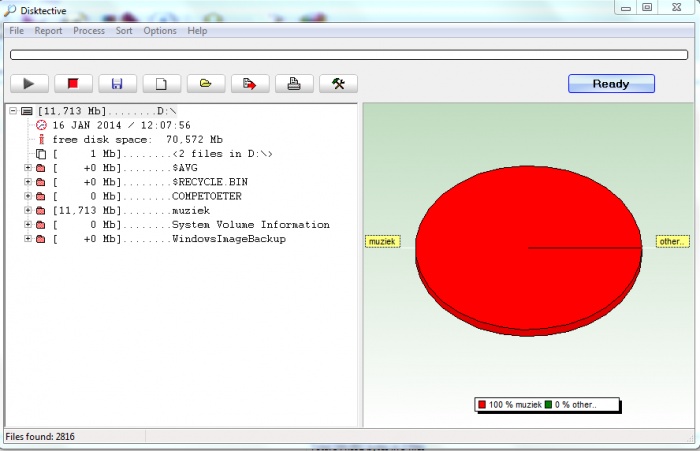Expand the System Volume Information node

[x=28, y=225]
